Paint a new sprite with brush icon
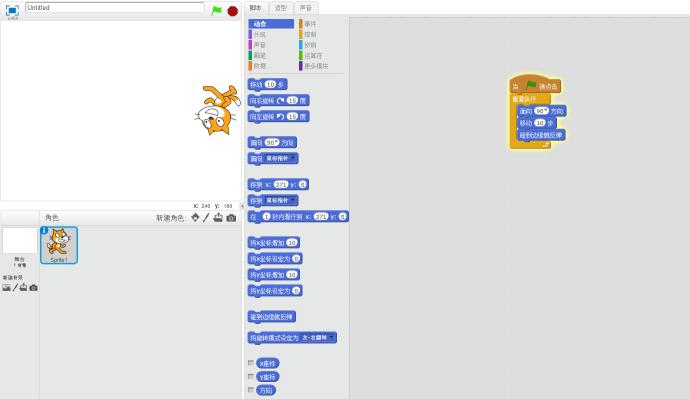Image resolution: width=690 pixels, height=399 pixels. pyautogui.click(x=206, y=217)
